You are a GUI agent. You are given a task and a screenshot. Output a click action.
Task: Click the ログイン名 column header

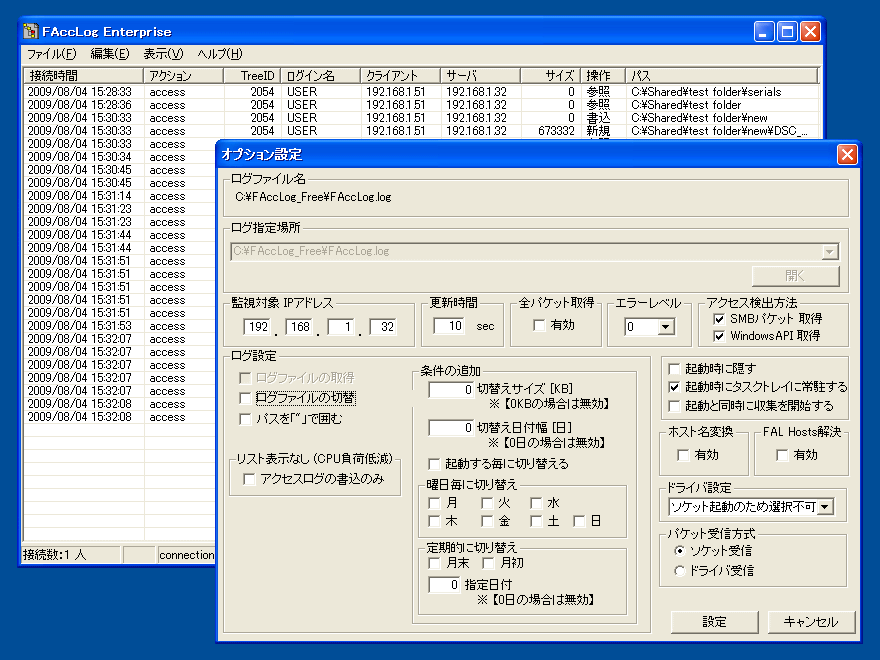[x=320, y=75]
